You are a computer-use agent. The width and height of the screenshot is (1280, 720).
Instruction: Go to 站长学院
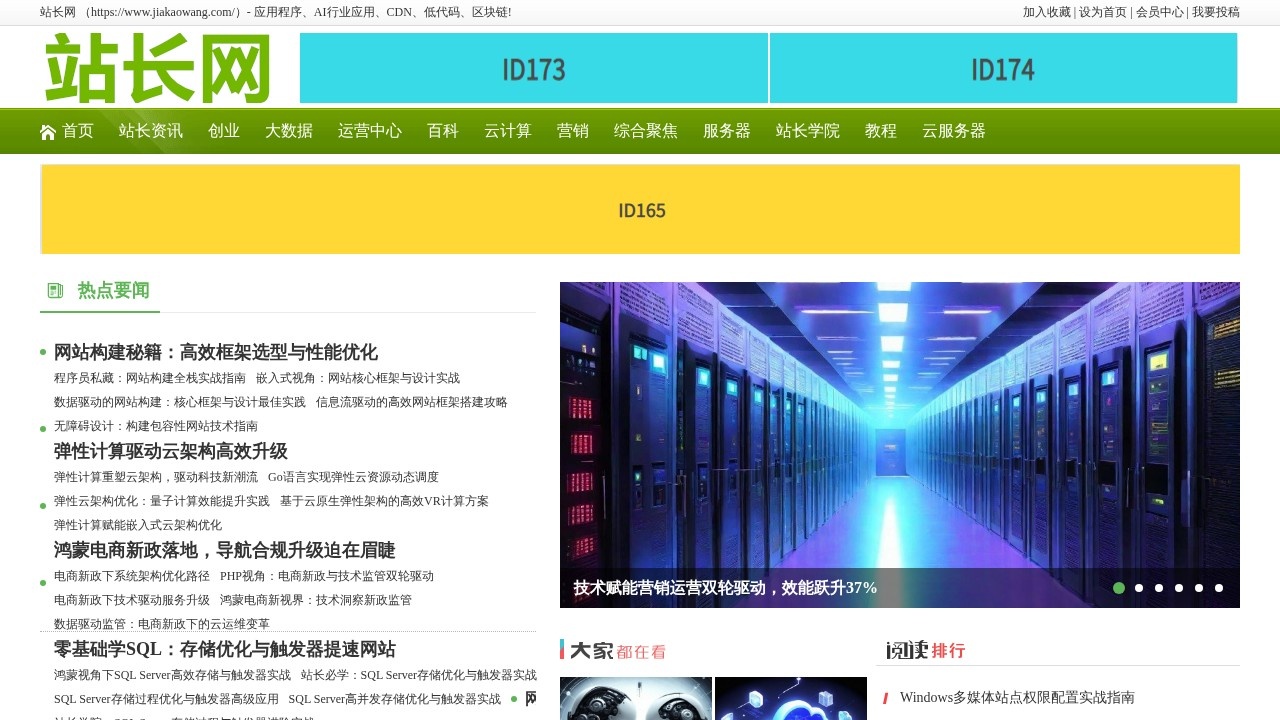pos(808,131)
